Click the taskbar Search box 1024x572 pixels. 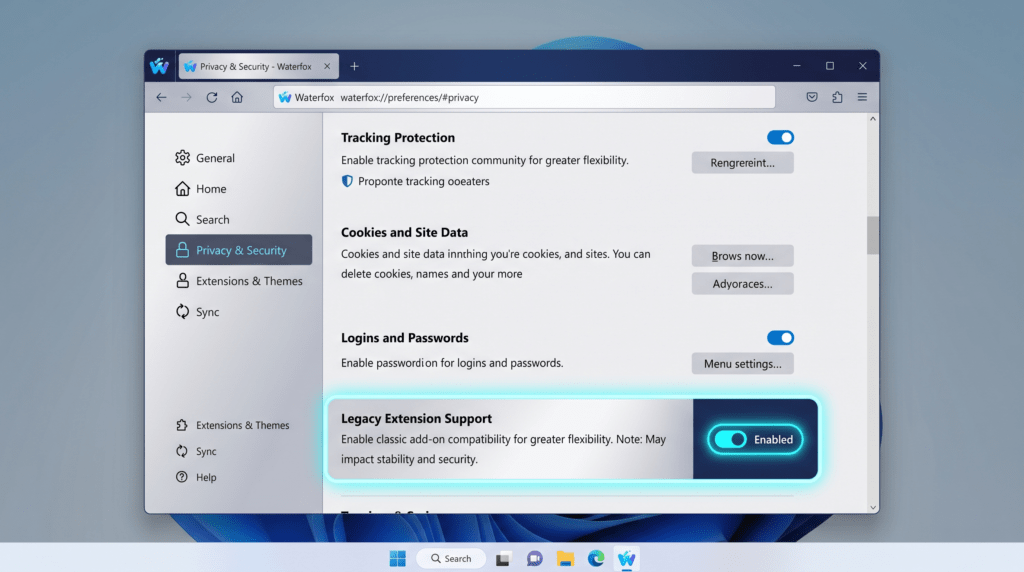(451, 558)
